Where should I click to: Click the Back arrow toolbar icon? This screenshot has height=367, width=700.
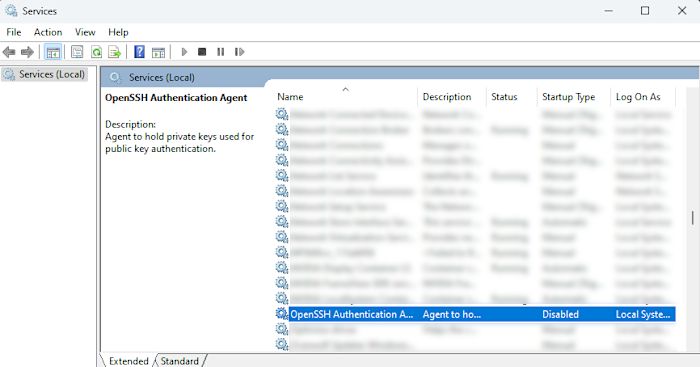point(9,52)
